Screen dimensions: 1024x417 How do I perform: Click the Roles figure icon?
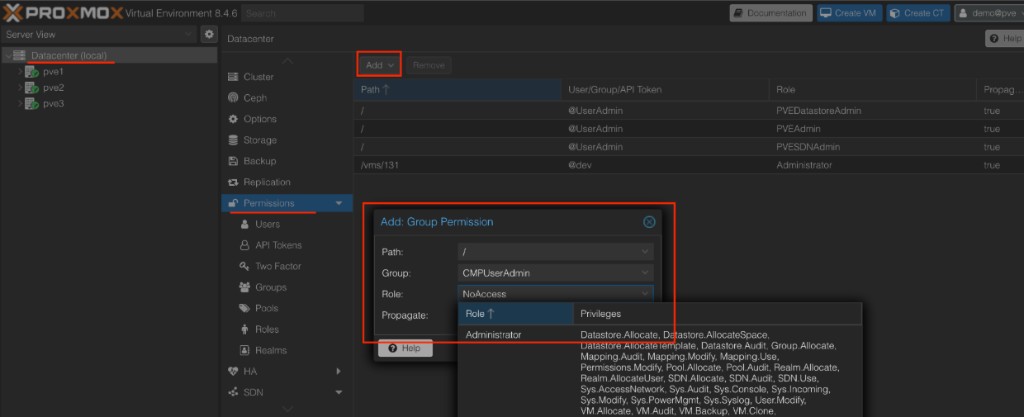coord(245,330)
